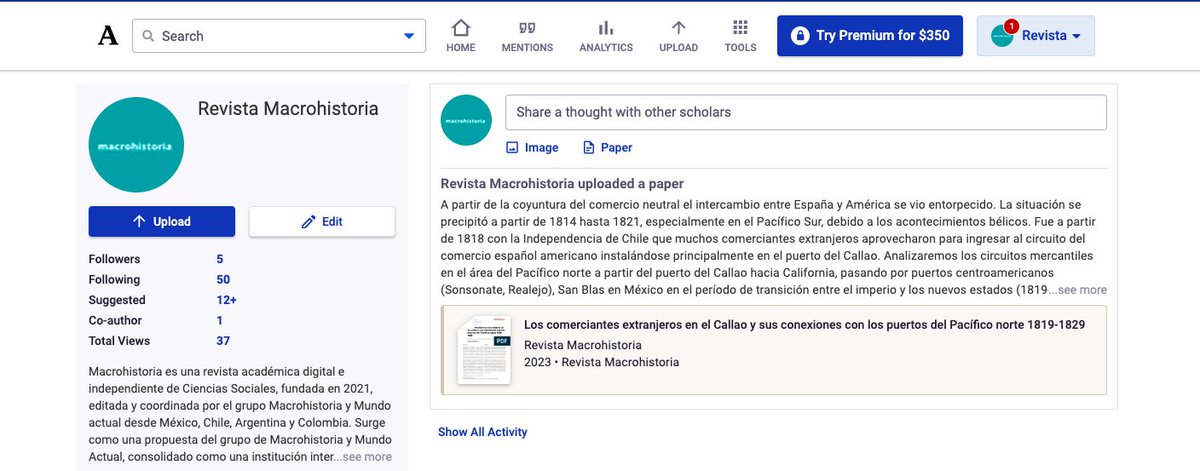Click the notification badge on account avatar
The image size is (1200, 471).
click(x=1011, y=26)
